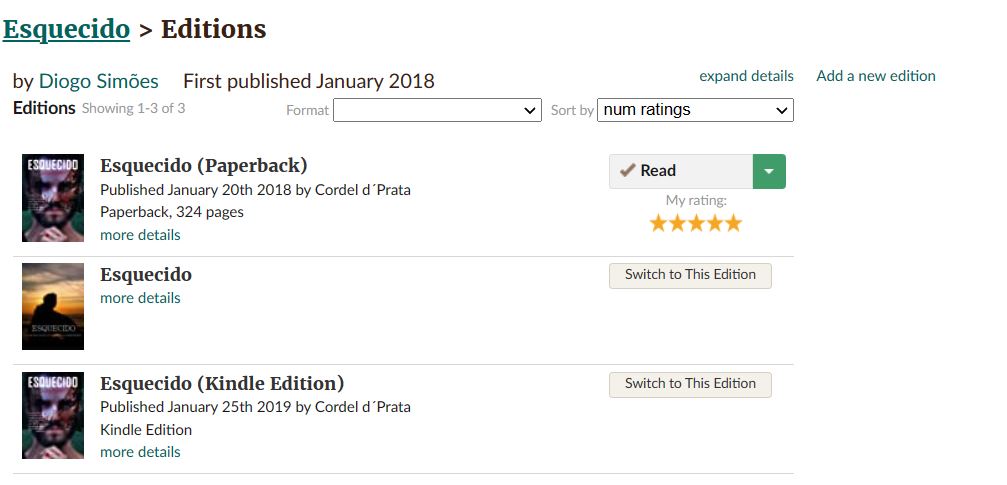Image resolution: width=1007 pixels, height=485 pixels.
Task: Open the sunset cover edition thumbnail
Action: click(53, 306)
